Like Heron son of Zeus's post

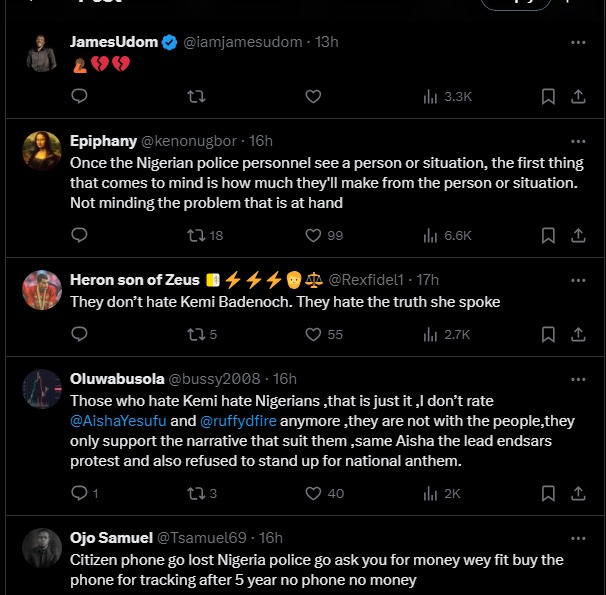tap(313, 334)
